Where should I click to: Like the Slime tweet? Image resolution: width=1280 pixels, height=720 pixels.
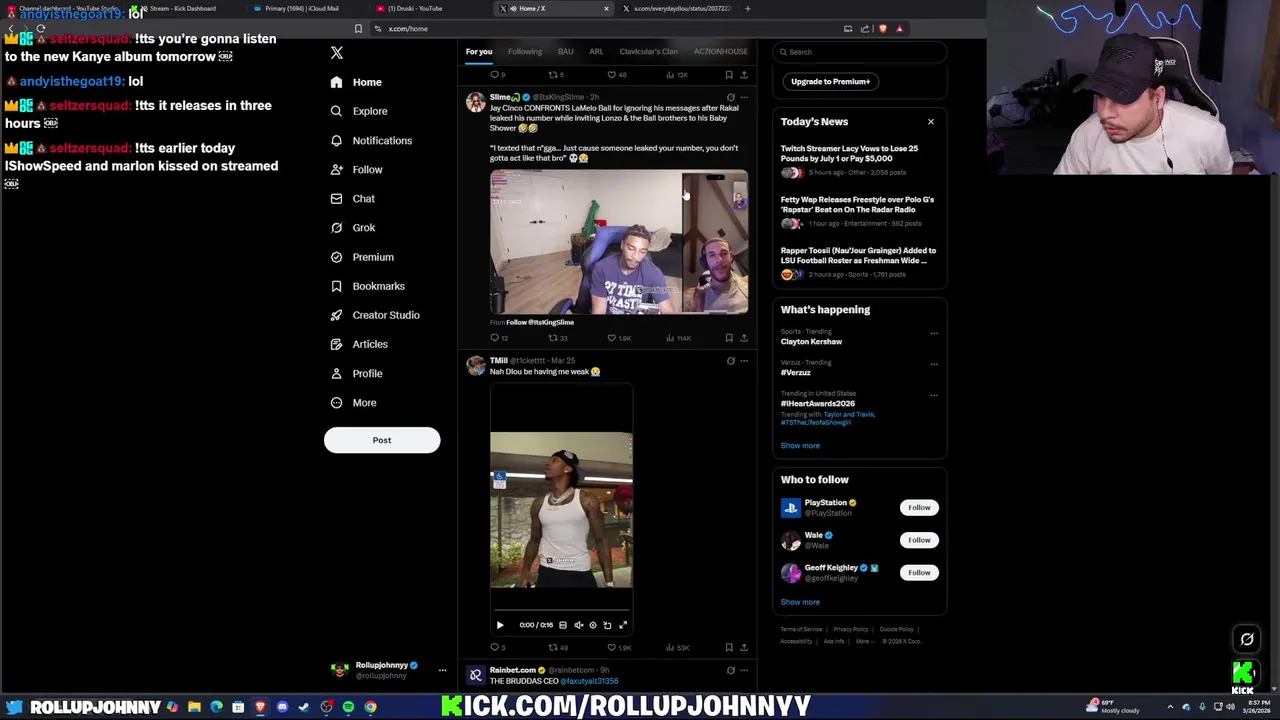619,338
